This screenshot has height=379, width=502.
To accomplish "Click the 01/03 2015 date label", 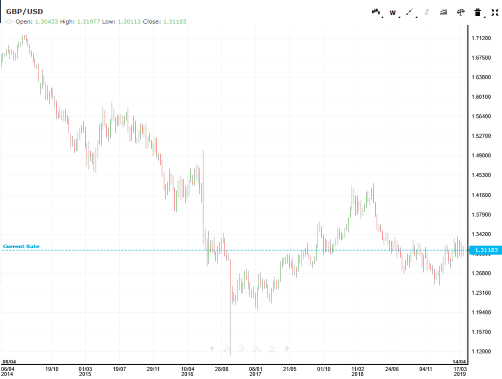I will (x=85, y=371).
